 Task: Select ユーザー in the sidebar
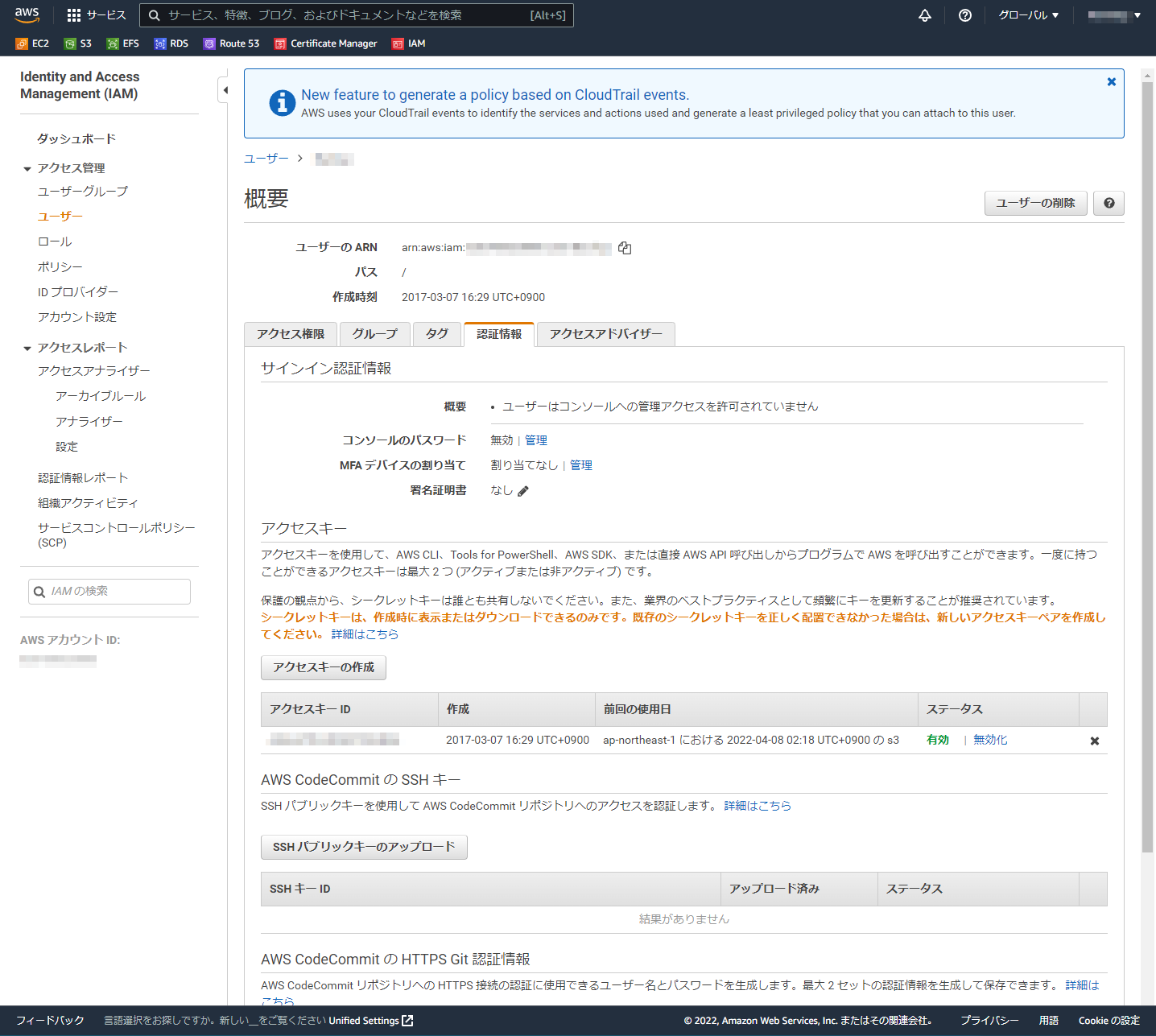(60, 216)
